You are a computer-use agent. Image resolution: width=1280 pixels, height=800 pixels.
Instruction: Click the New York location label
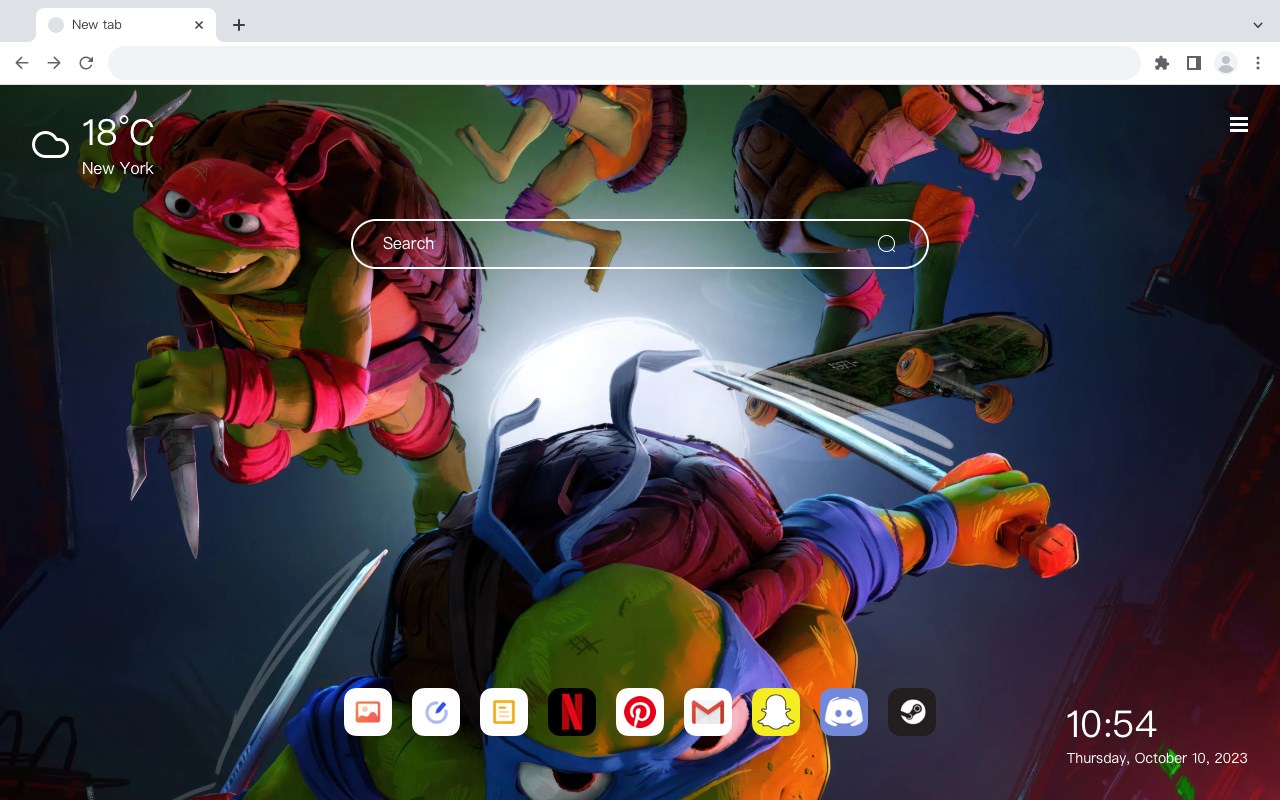click(x=118, y=168)
